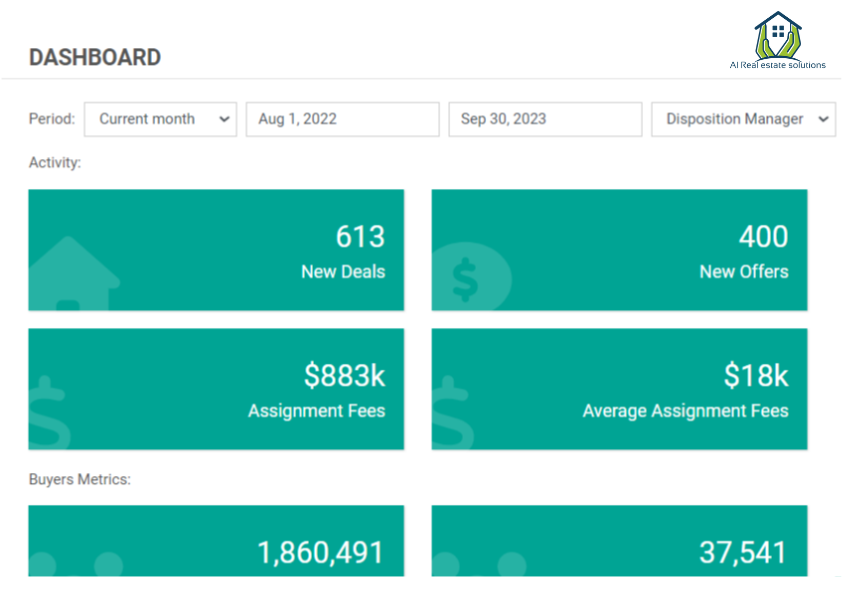Click the 37,541 buyers metric value
The height and width of the screenshot is (597, 850).
742,553
